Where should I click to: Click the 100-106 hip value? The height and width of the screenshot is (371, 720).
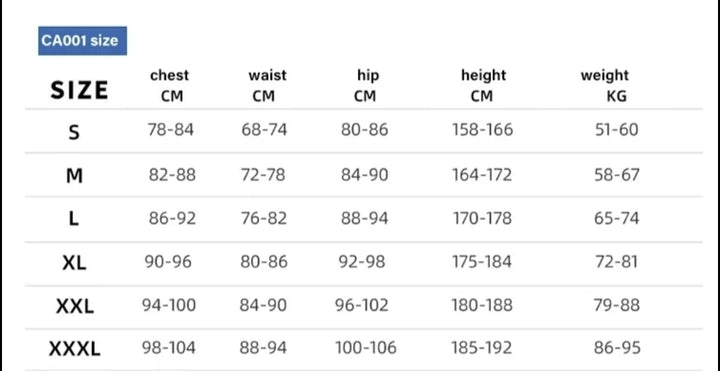pyautogui.click(x=366, y=348)
